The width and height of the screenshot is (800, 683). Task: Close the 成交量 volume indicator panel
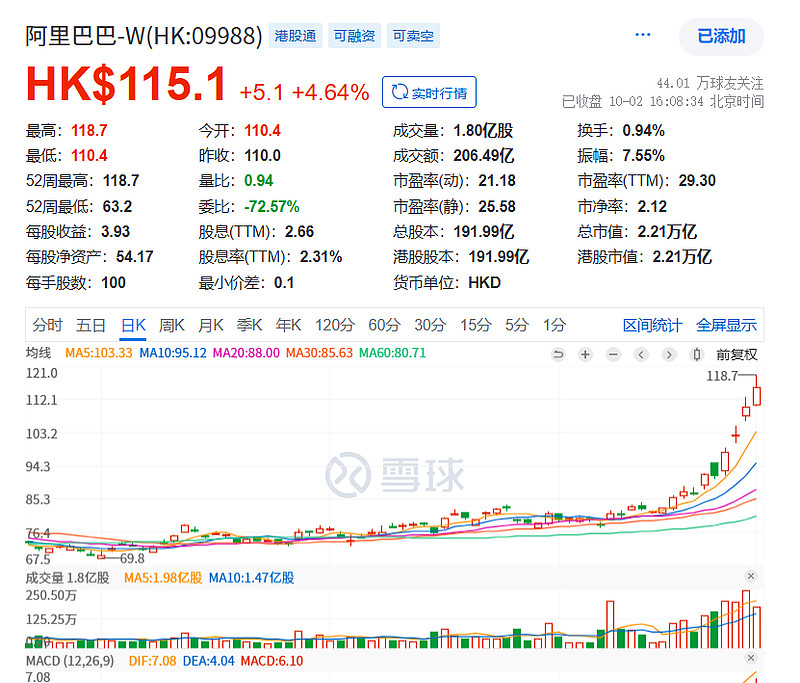[x=751, y=576]
